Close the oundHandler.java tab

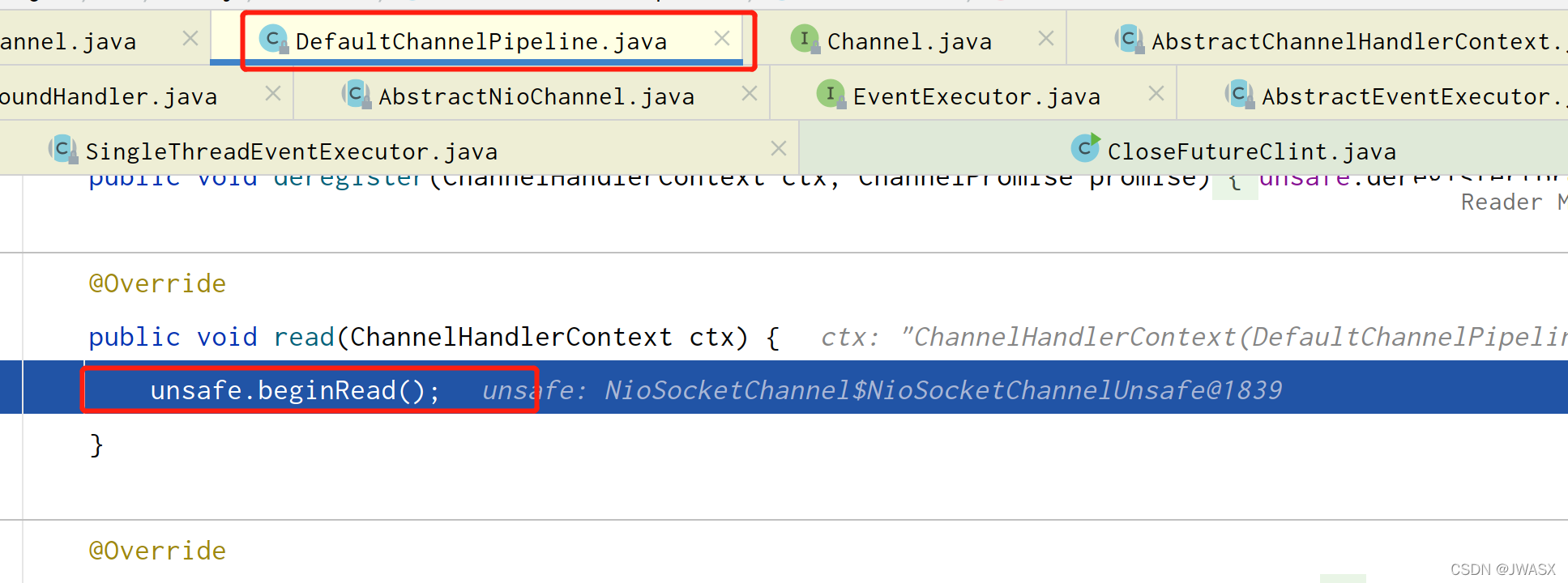pyautogui.click(x=273, y=94)
